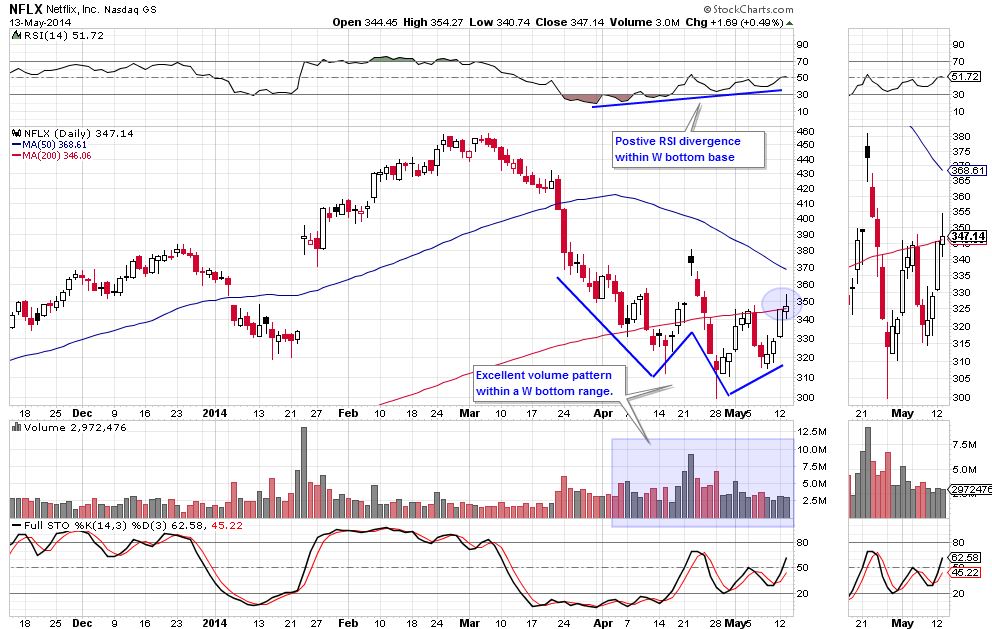Image resolution: width=992 pixels, height=629 pixels.
Task: Click the 347.14 price label on zoom panel
Action: tap(969, 236)
